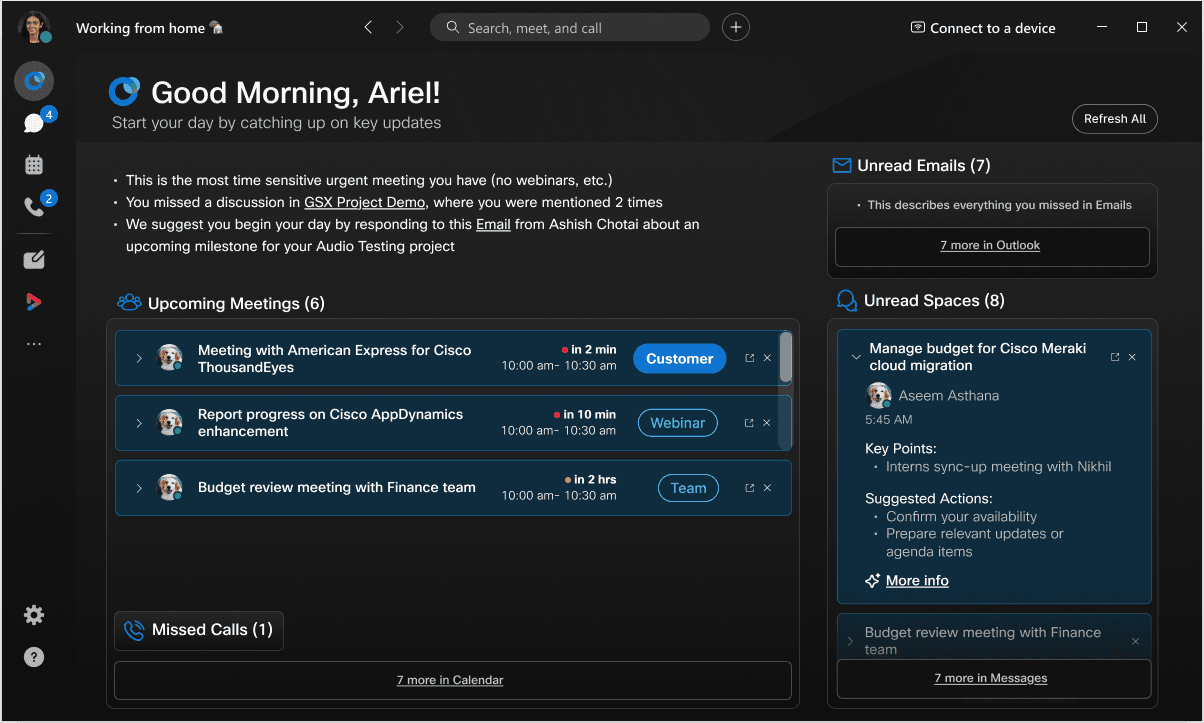Click the plus button next to search

(736, 28)
